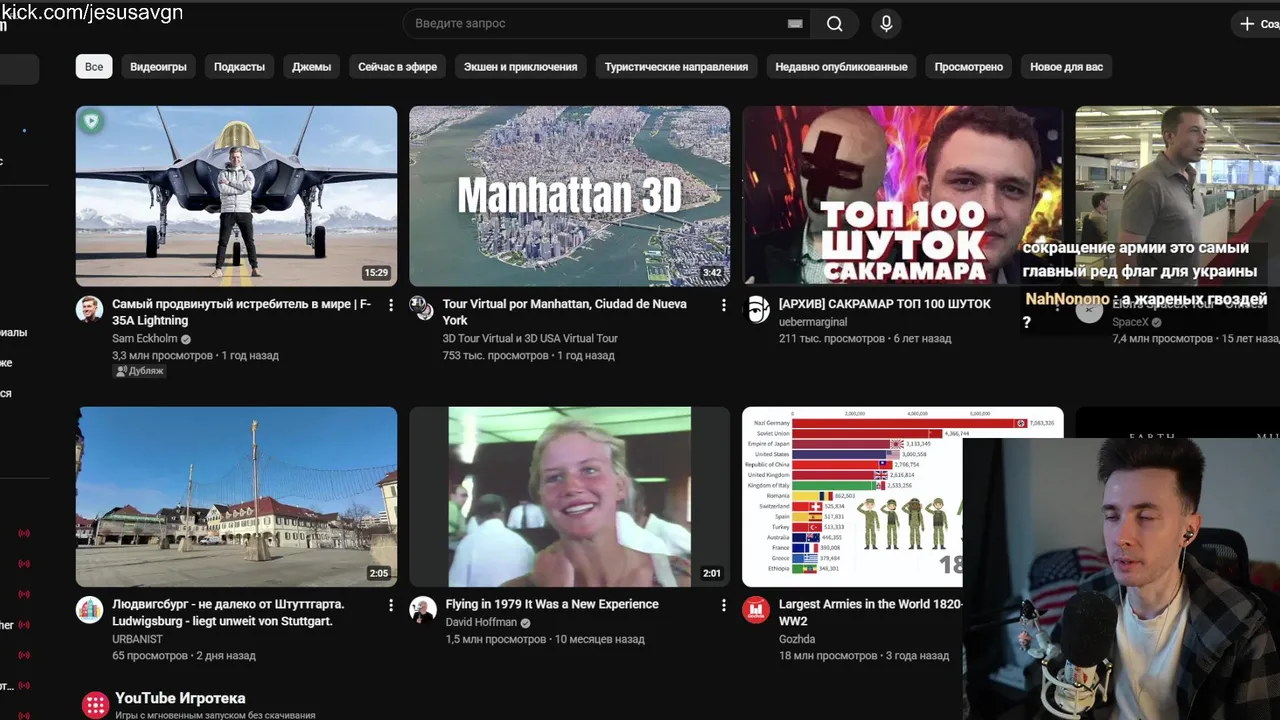Click the shield badge on F-35 thumbnail
Viewport: 1280px width, 720px height.
[x=92, y=122]
